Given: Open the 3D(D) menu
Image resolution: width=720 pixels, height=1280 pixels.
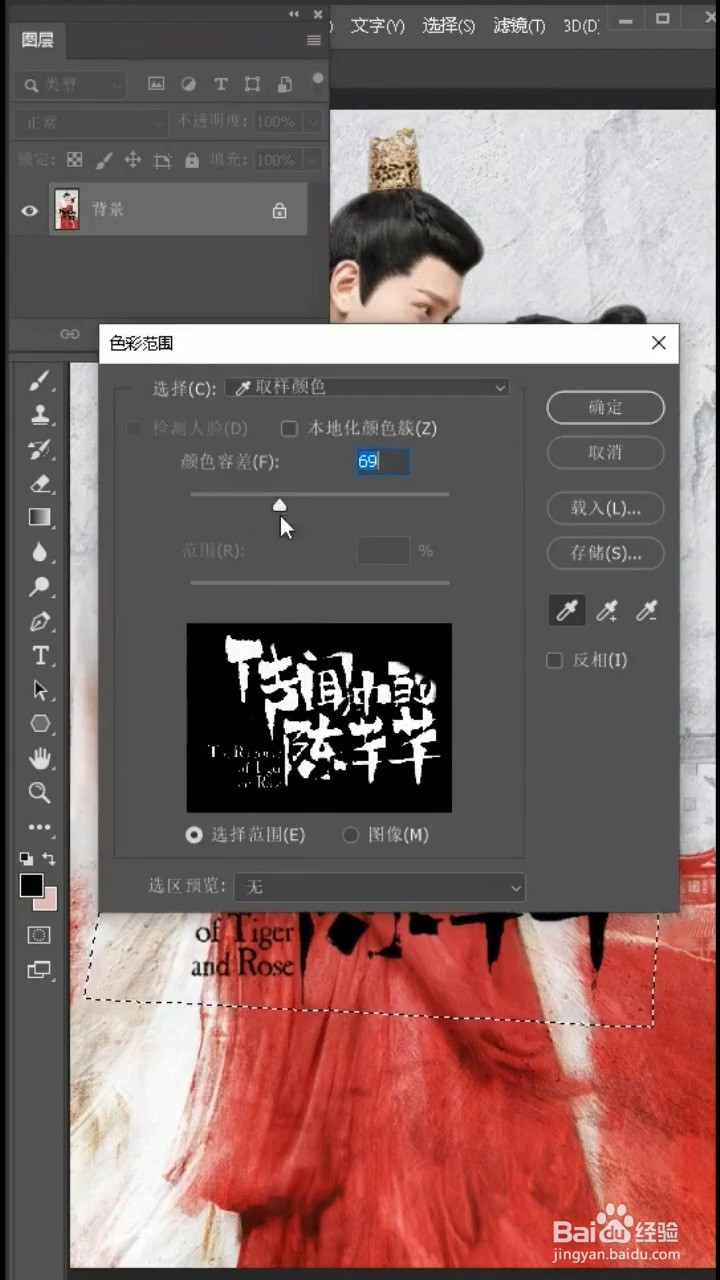Looking at the screenshot, I should pyautogui.click(x=581, y=25).
